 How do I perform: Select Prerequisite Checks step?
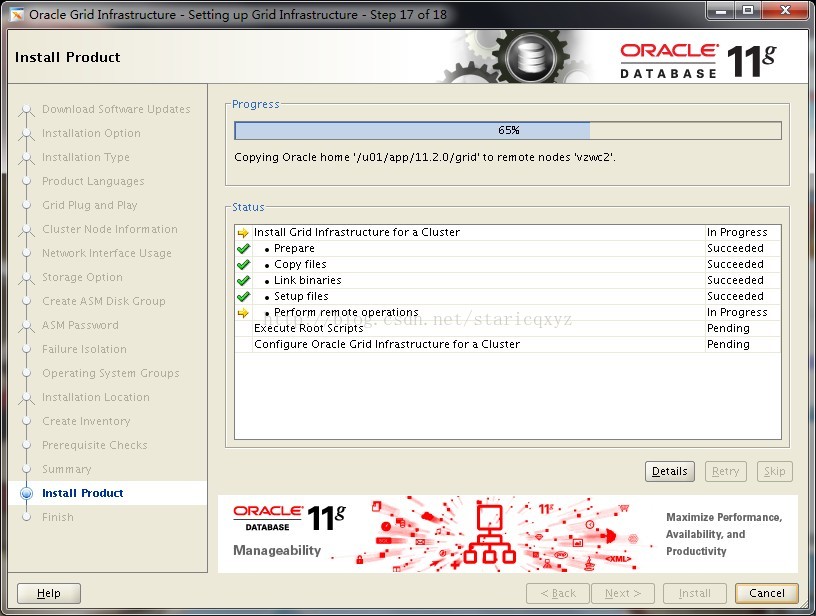(95, 445)
